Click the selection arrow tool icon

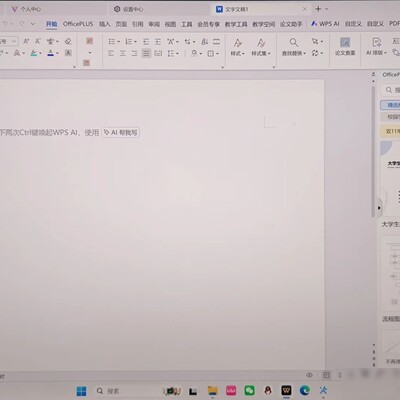click(315, 41)
